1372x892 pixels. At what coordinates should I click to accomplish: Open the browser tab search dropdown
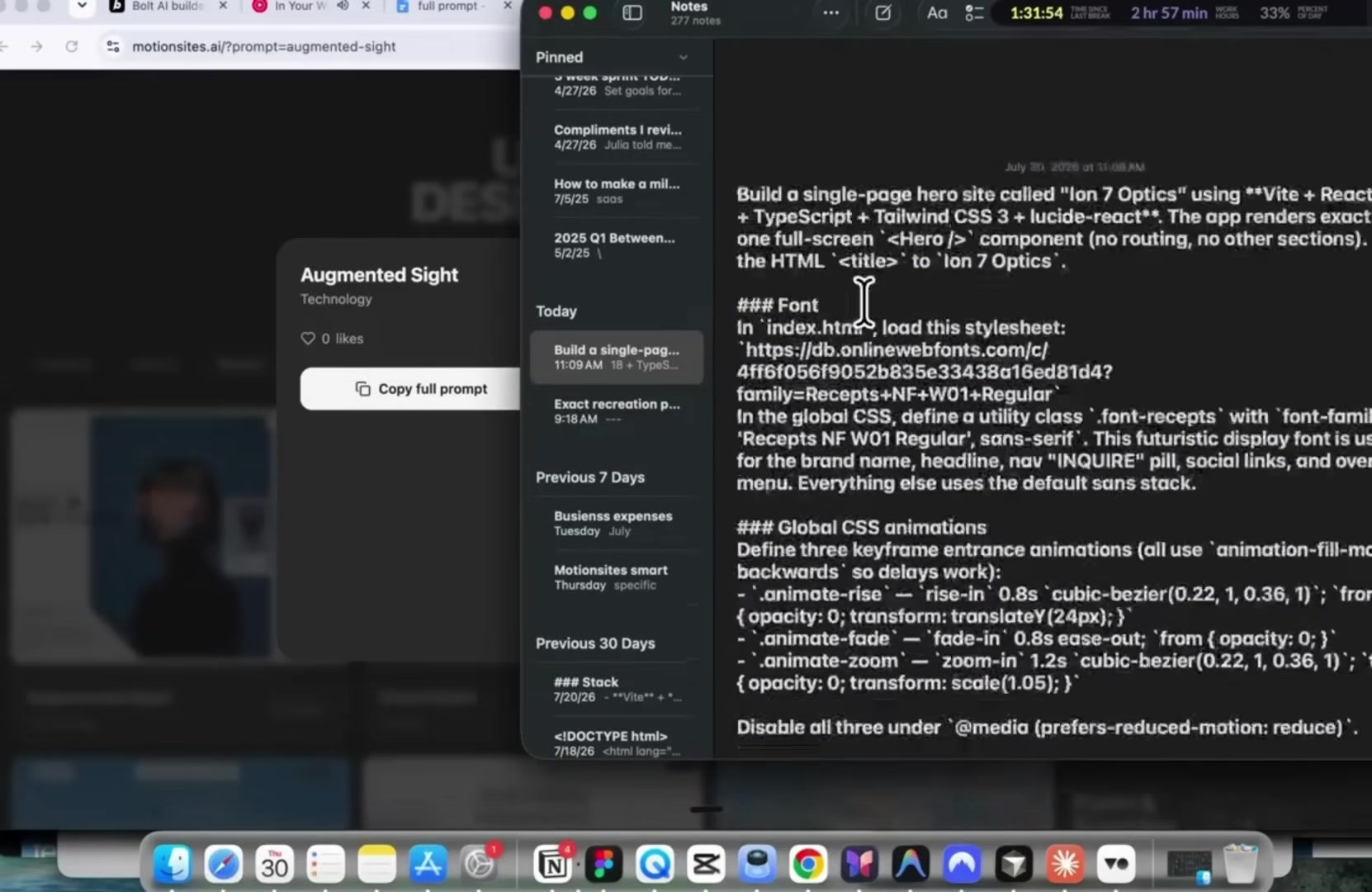[x=82, y=6]
